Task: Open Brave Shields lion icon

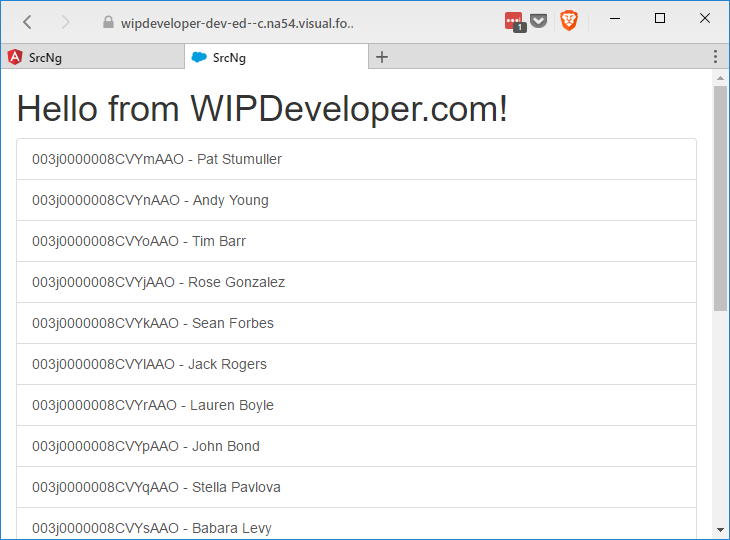Action: 569,21
